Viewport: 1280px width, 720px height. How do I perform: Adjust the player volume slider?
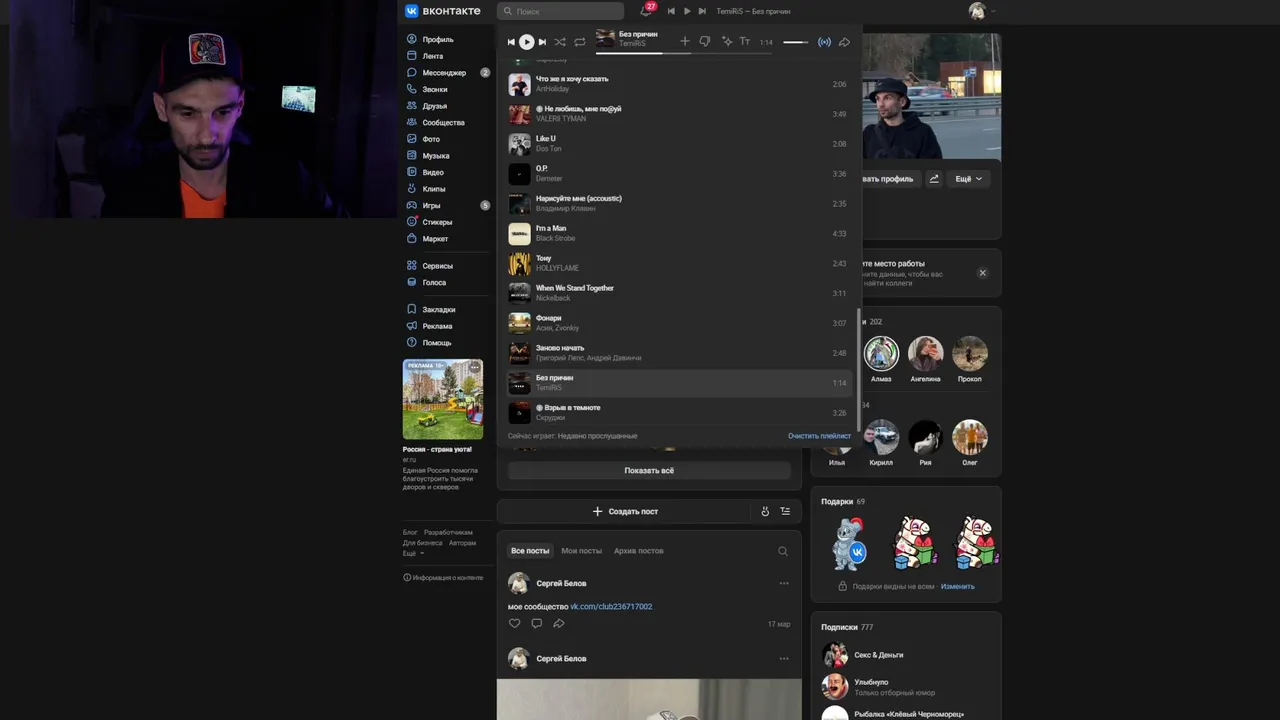pyautogui.click(x=796, y=42)
